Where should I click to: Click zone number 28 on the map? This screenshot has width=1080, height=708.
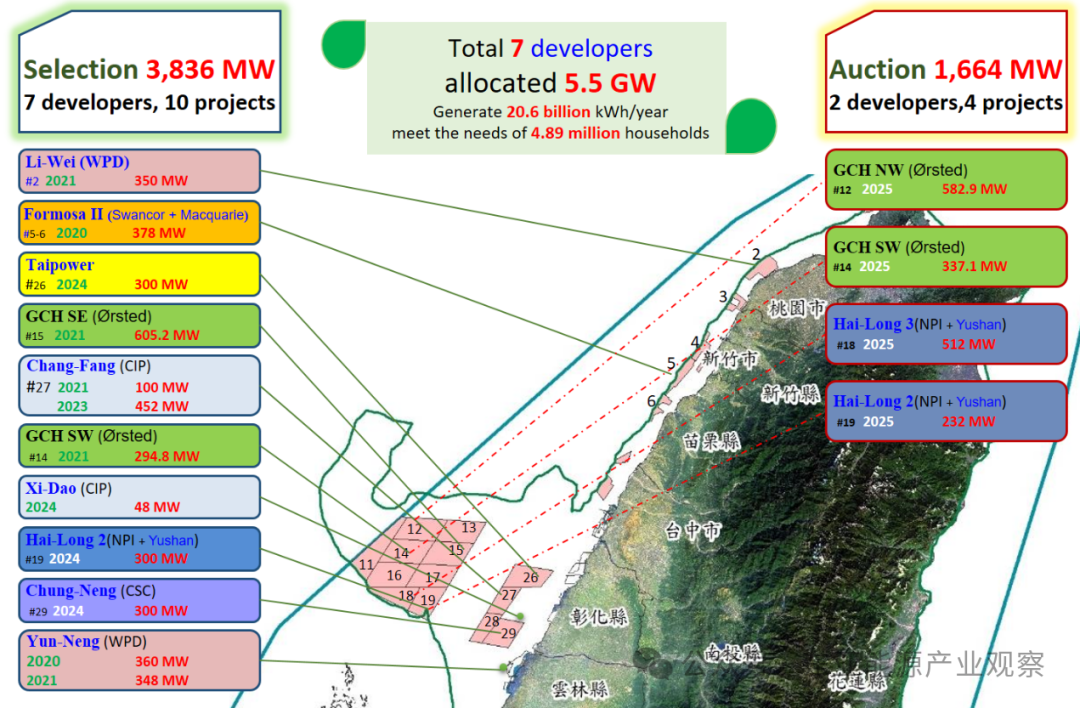tap(492, 621)
